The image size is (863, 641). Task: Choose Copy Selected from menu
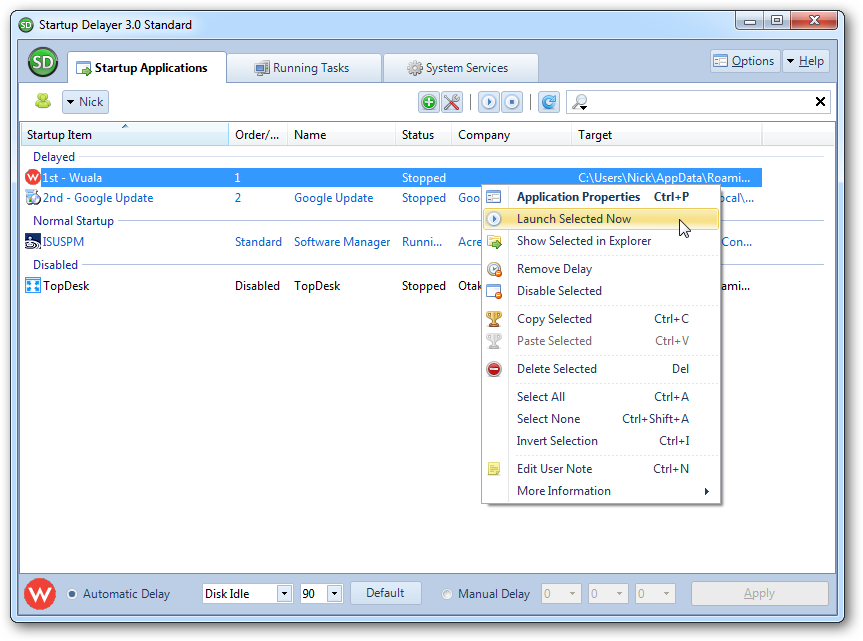(x=601, y=319)
